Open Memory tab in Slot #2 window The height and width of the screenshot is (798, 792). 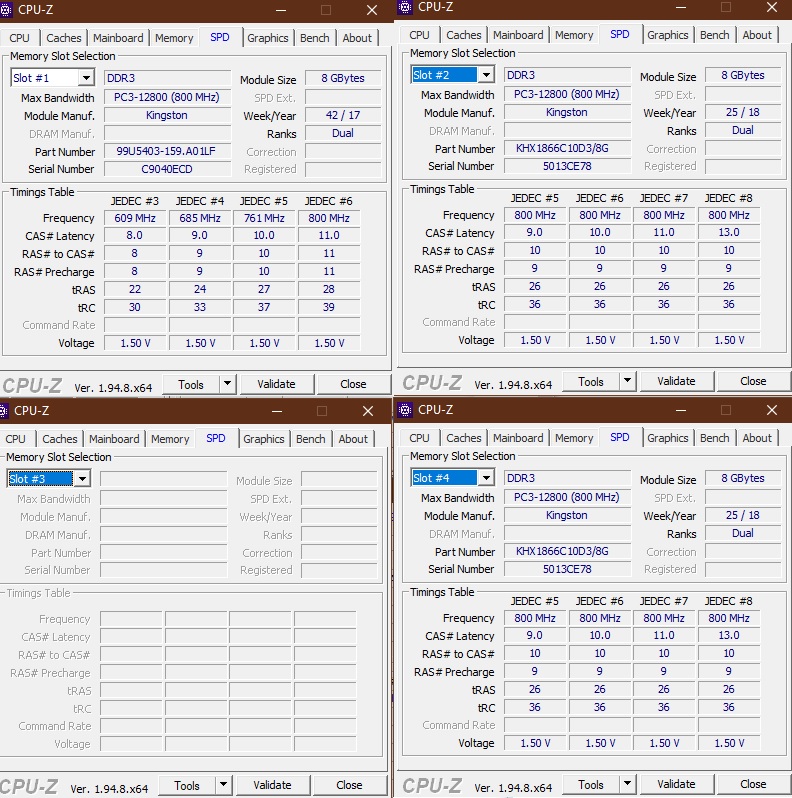pos(574,35)
